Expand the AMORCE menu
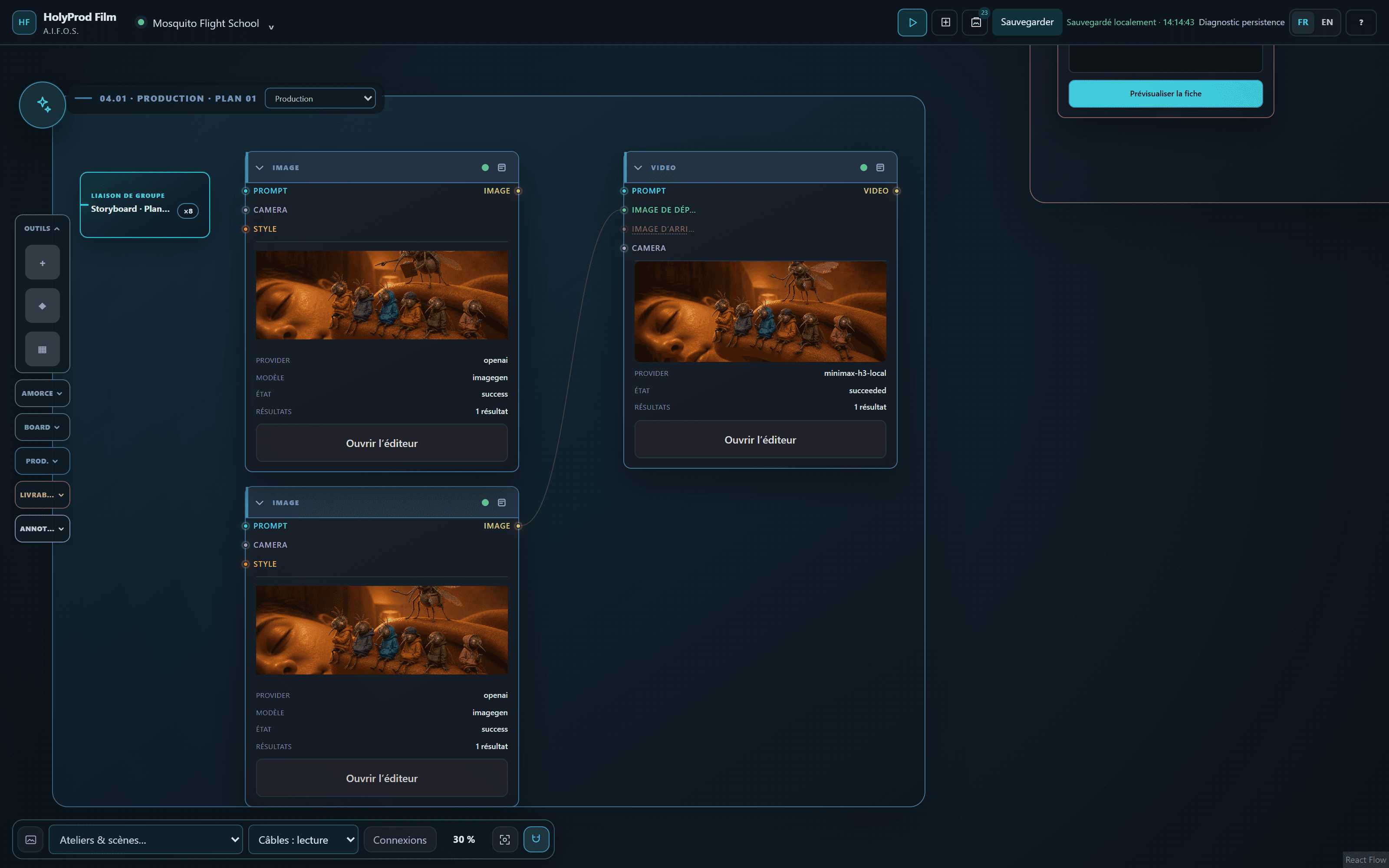 pos(42,393)
